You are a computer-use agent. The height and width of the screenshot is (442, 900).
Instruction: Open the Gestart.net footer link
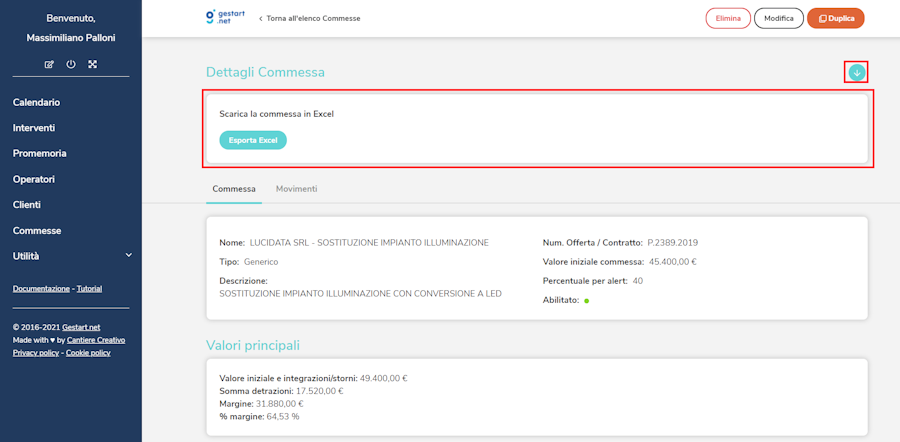click(81, 327)
